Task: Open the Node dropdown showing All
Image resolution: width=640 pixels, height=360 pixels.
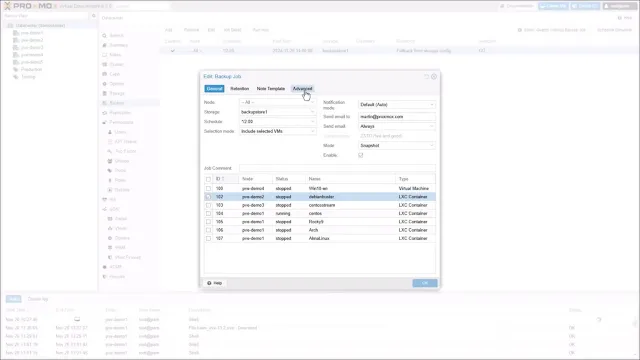Action: (x=278, y=102)
